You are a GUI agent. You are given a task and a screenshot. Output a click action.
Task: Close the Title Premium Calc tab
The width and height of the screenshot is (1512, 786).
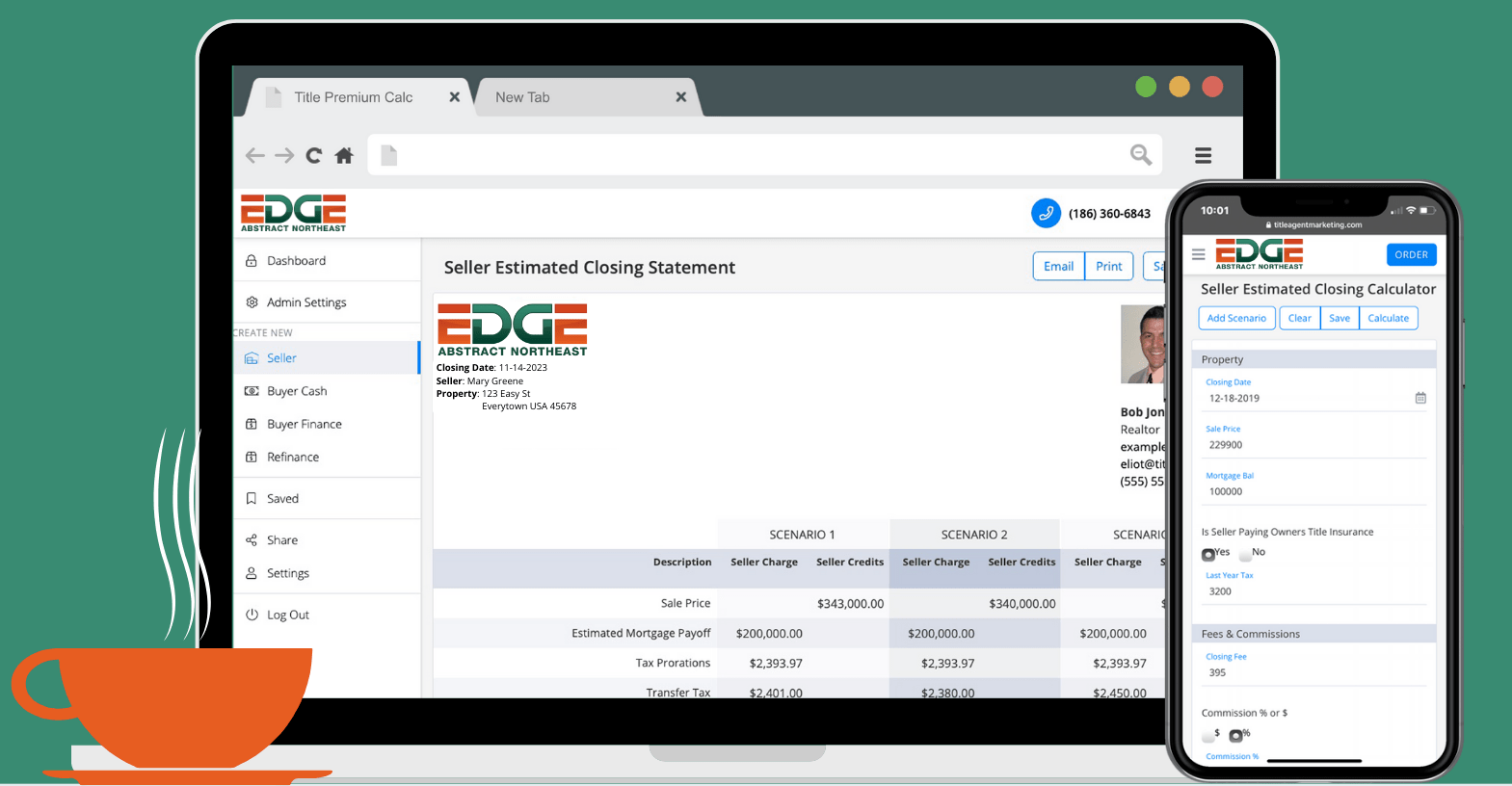point(455,97)
